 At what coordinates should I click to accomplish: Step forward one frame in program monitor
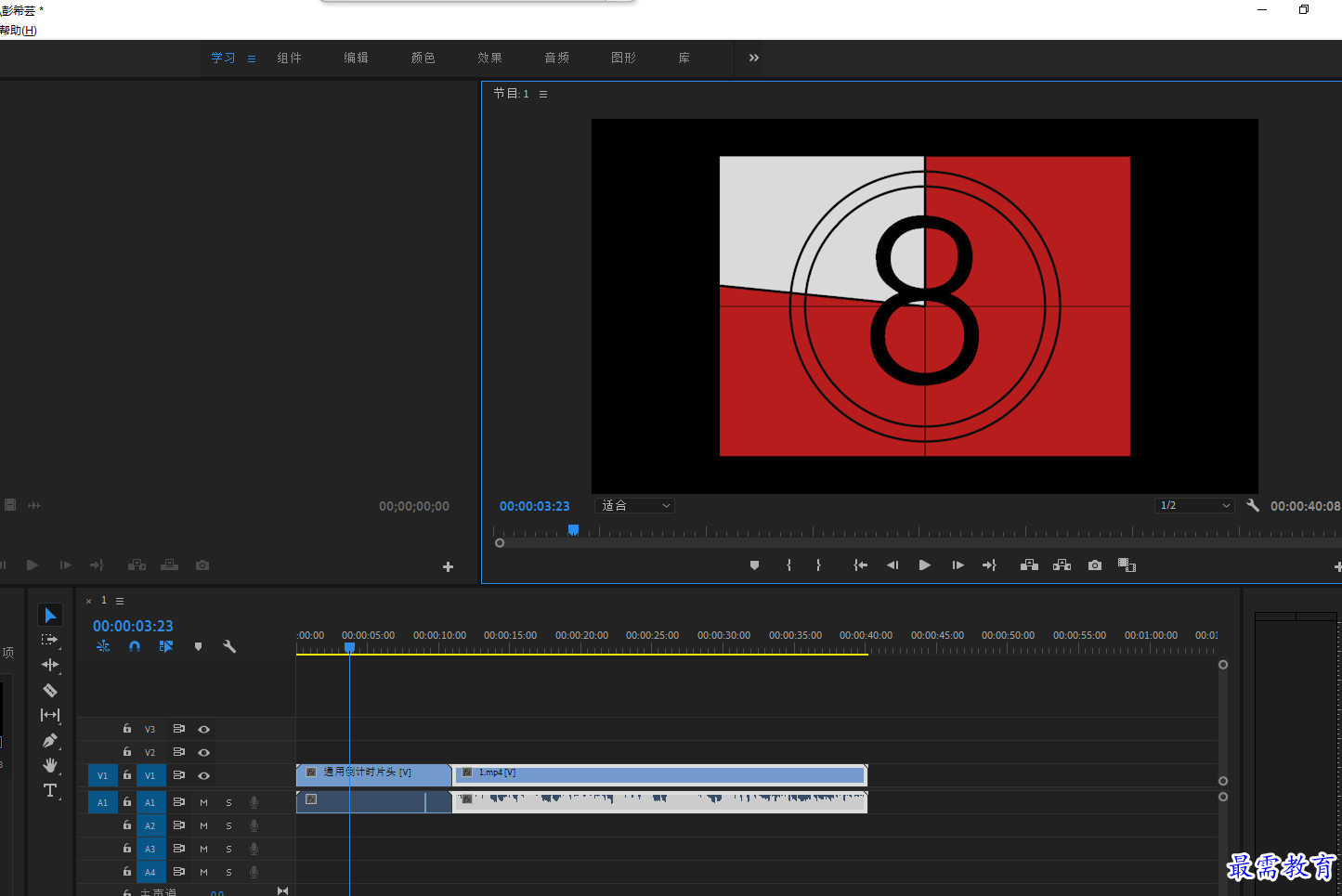[958, 565]
